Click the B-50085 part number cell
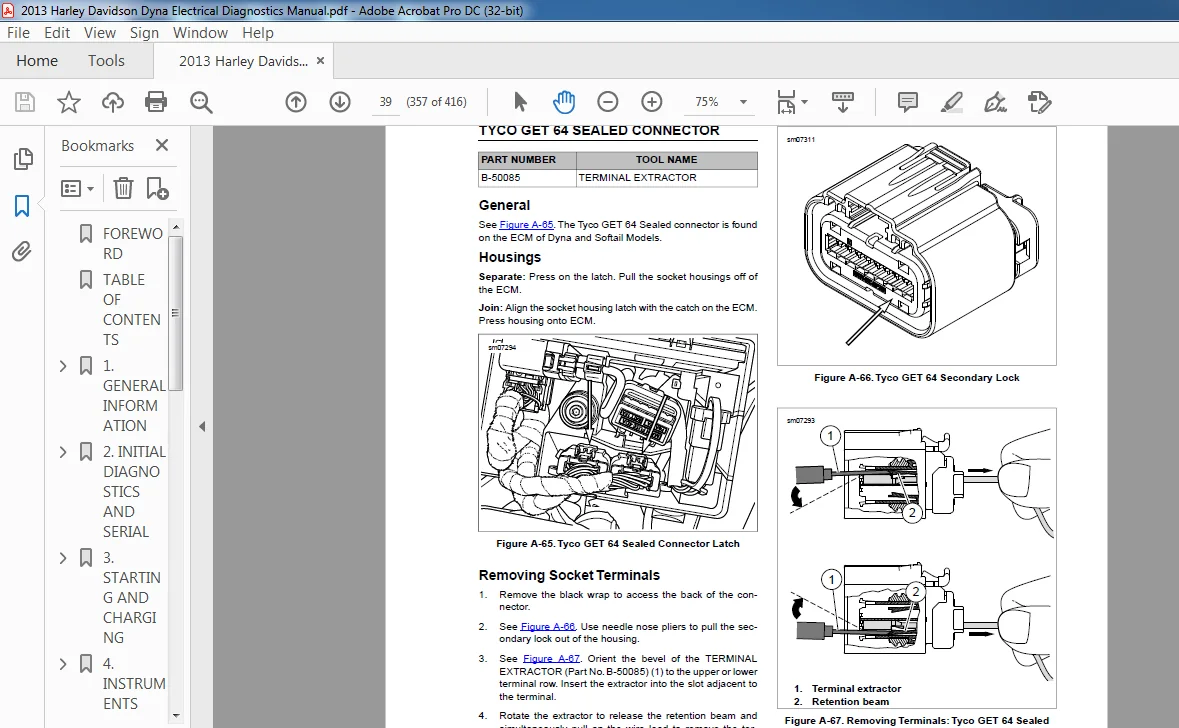Image resolution: width=1179 pixels, height=728 pixels. point(527,177)
